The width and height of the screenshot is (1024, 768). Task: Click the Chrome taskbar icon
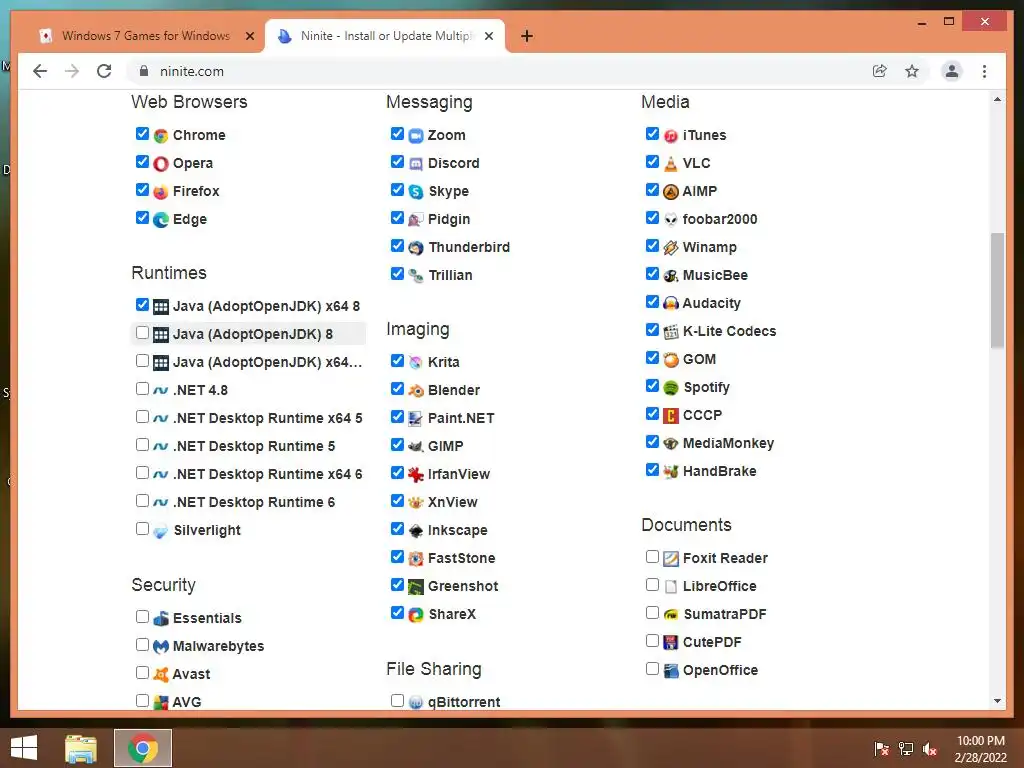(143, 748)
